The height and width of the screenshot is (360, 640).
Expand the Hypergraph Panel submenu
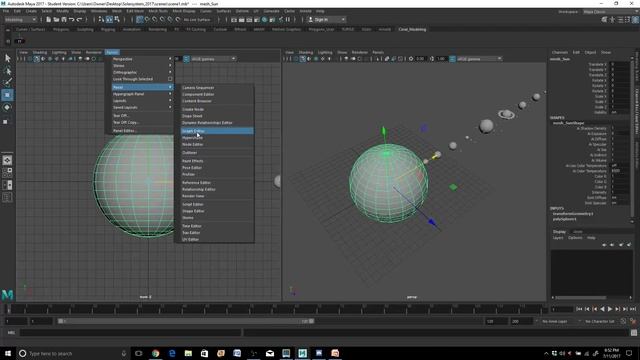142,94
